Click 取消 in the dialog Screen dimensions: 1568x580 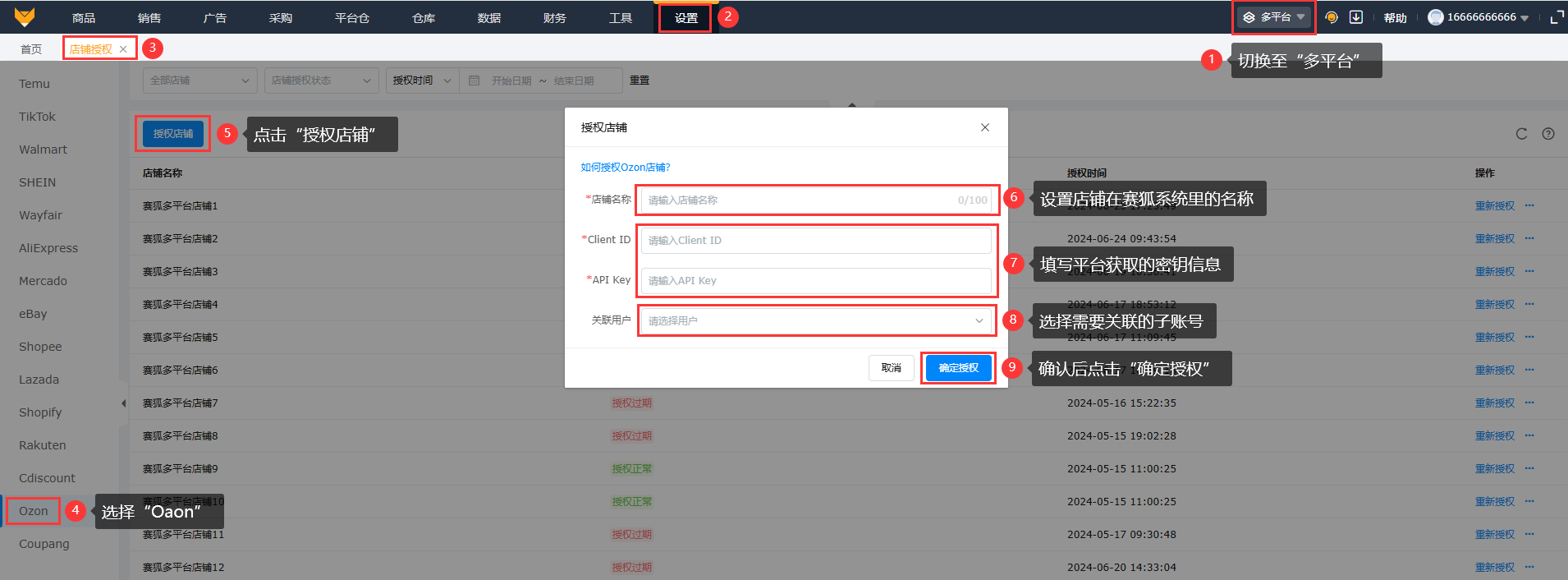[892, 368]
